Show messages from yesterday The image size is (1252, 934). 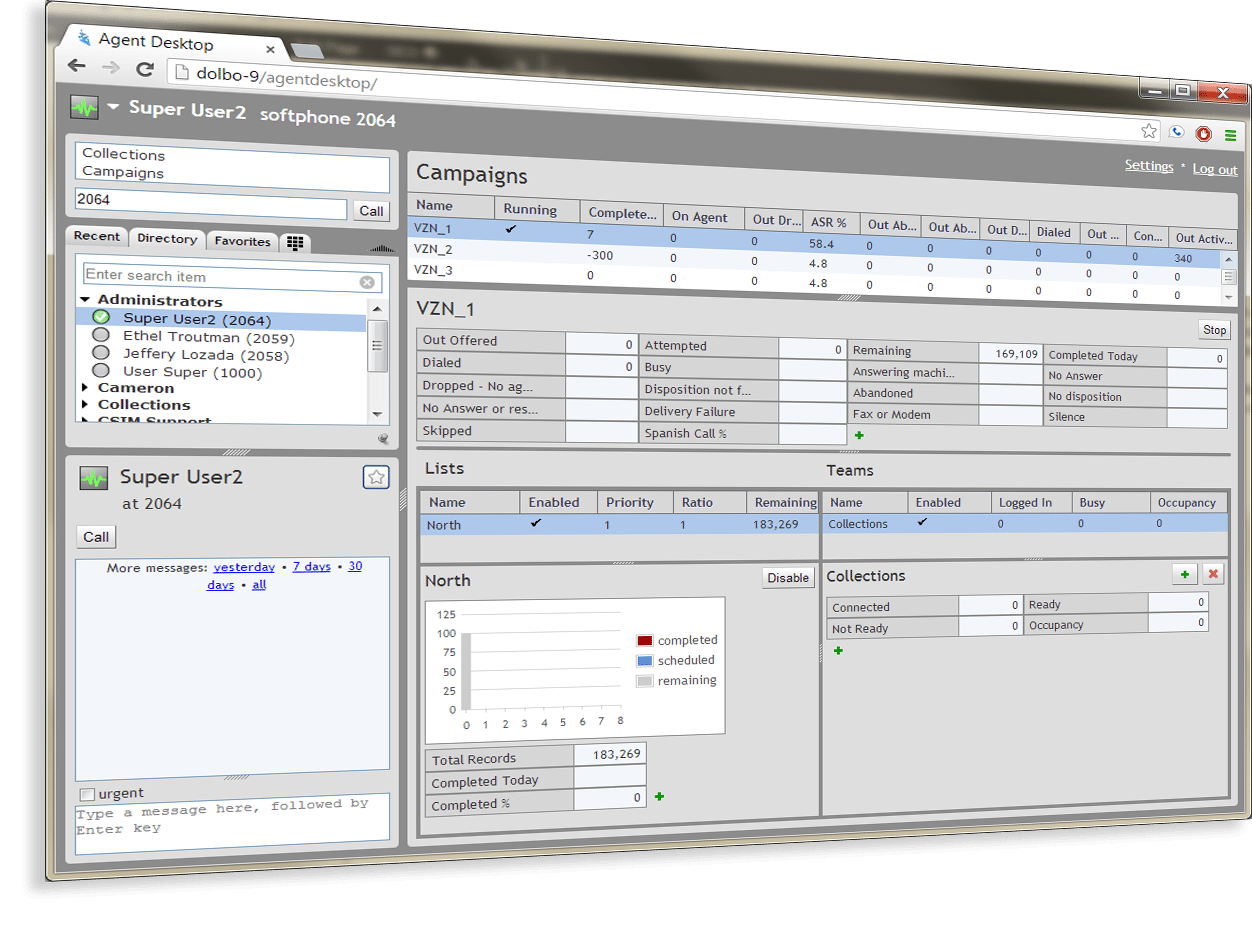click(x=244, y=567)
